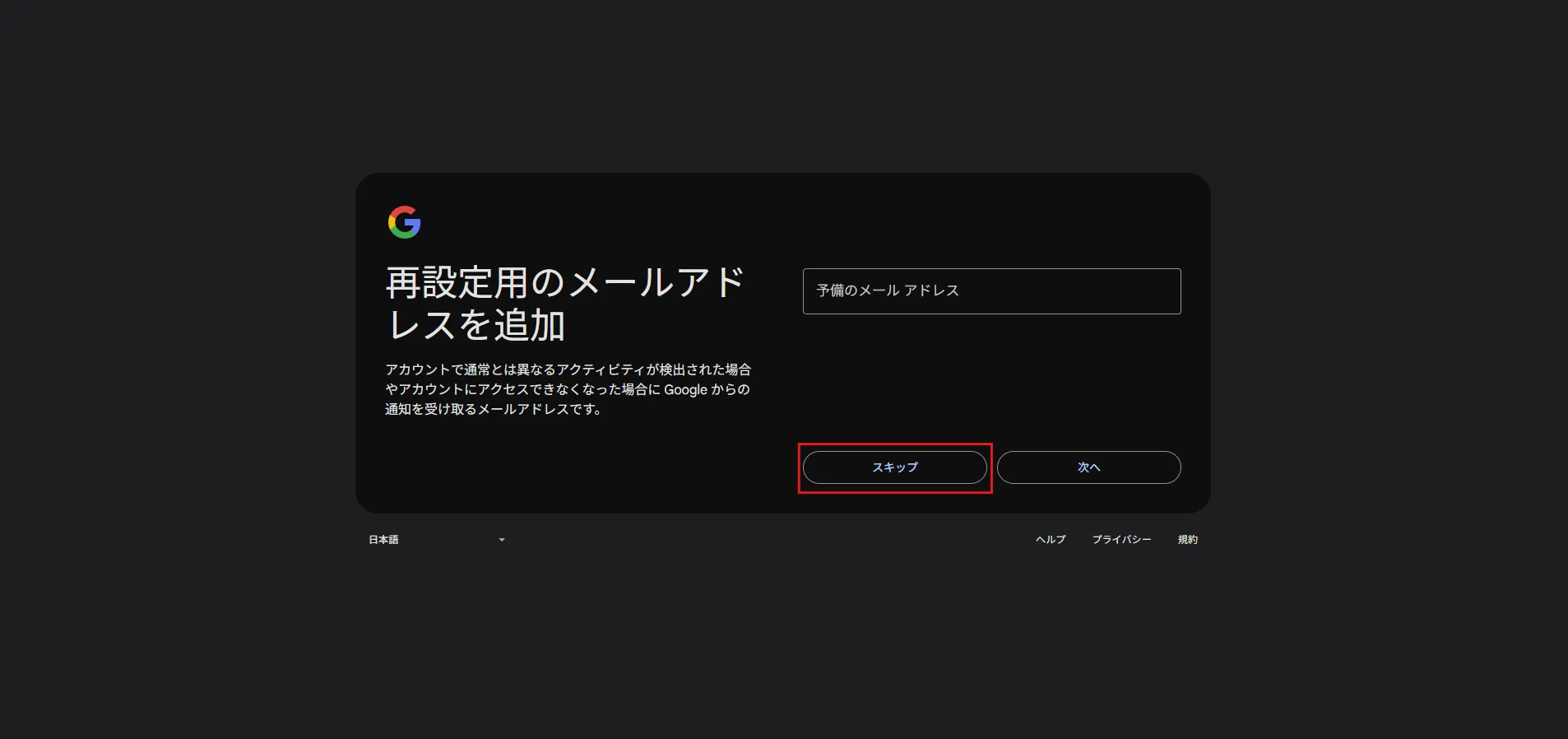Open the 規約 (Terms) link
The image size is (1568, 739).
pyautogui.click(x=1187, y=540)
